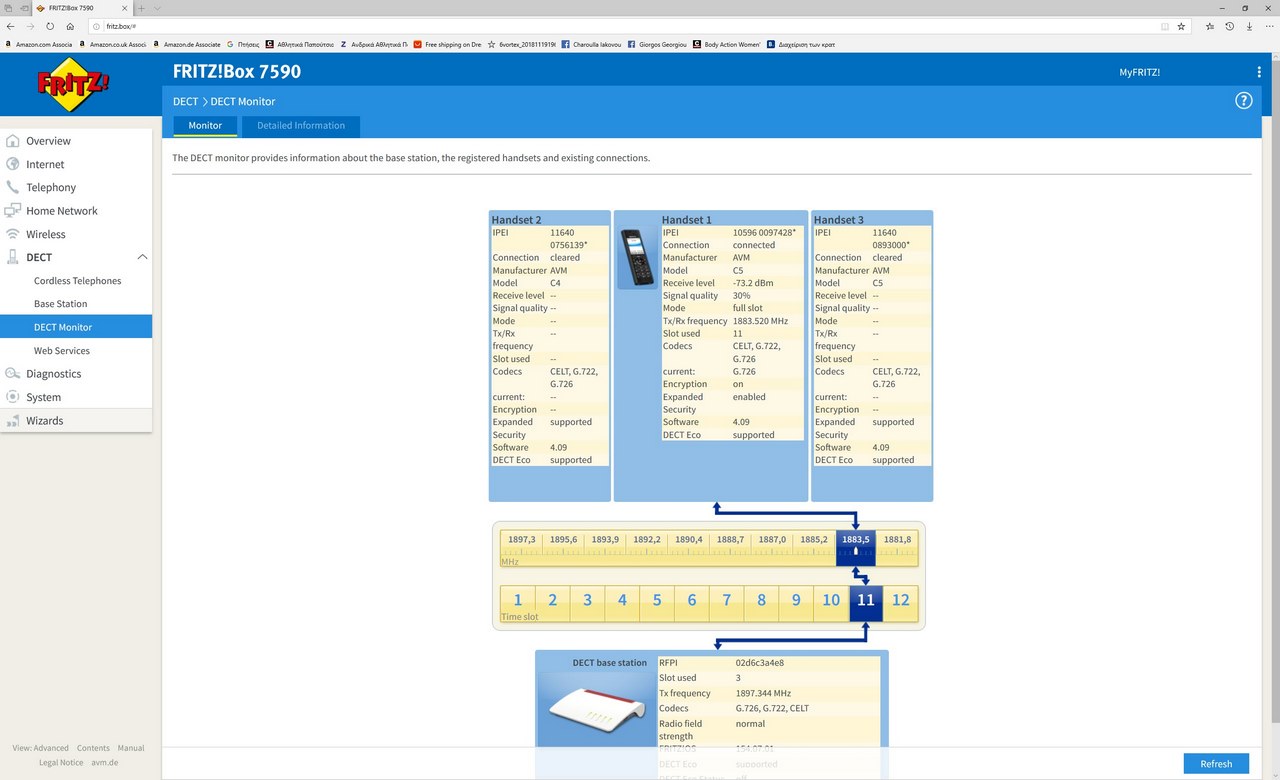Click the Handset 1 phone image

pyautogui.click(x=636, y=258)
